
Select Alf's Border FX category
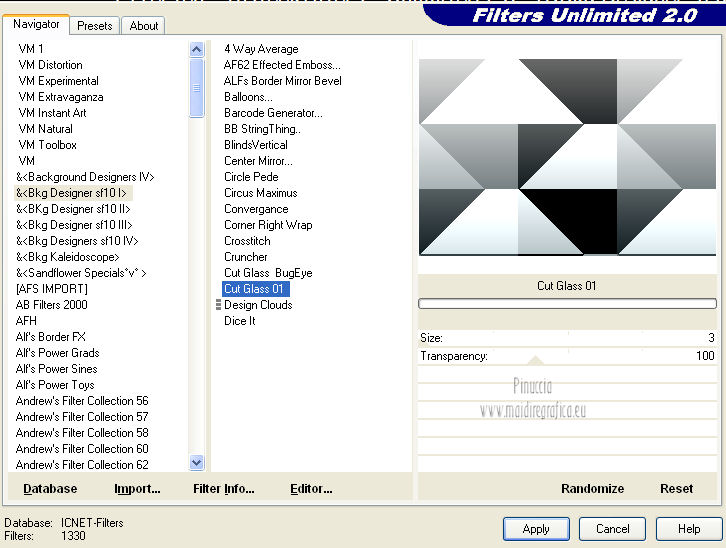coord(50,337)
